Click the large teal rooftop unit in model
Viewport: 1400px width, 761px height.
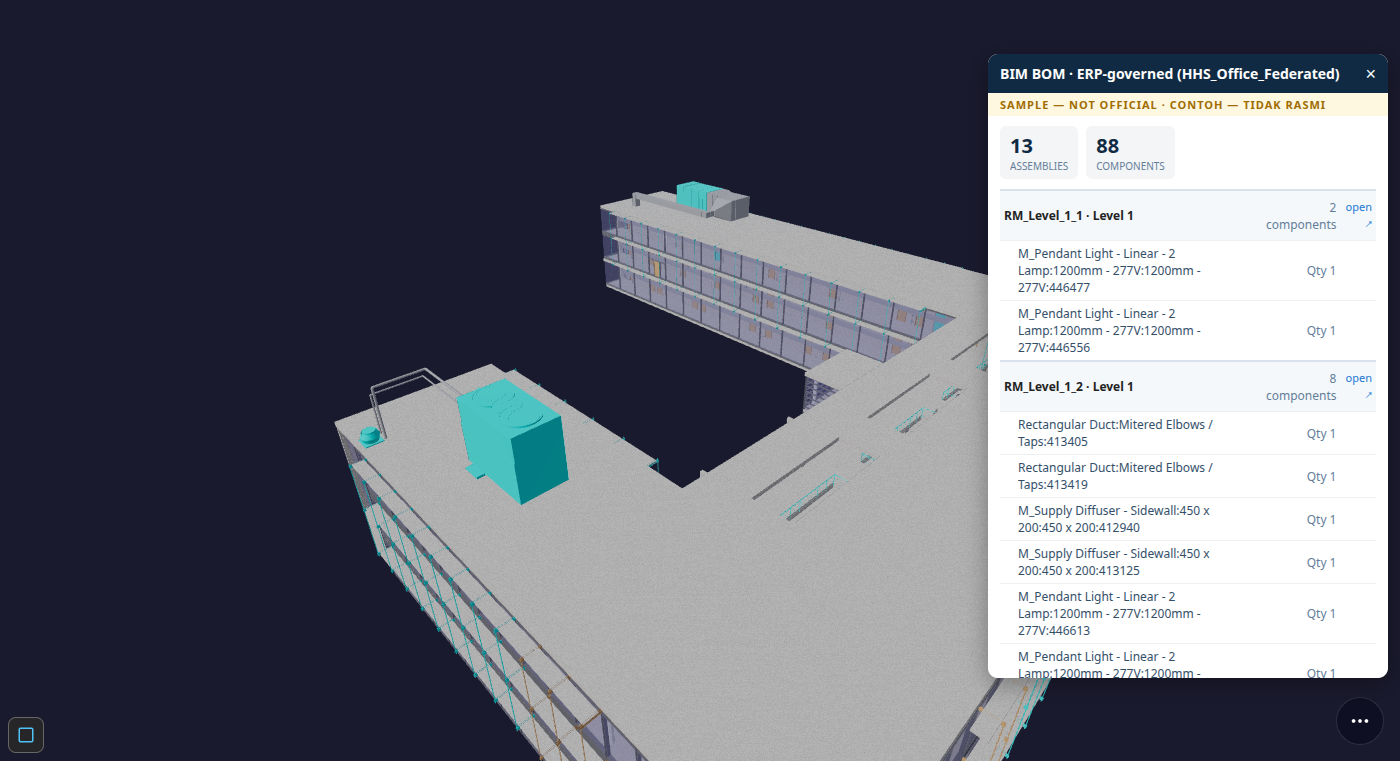[512, 443]
